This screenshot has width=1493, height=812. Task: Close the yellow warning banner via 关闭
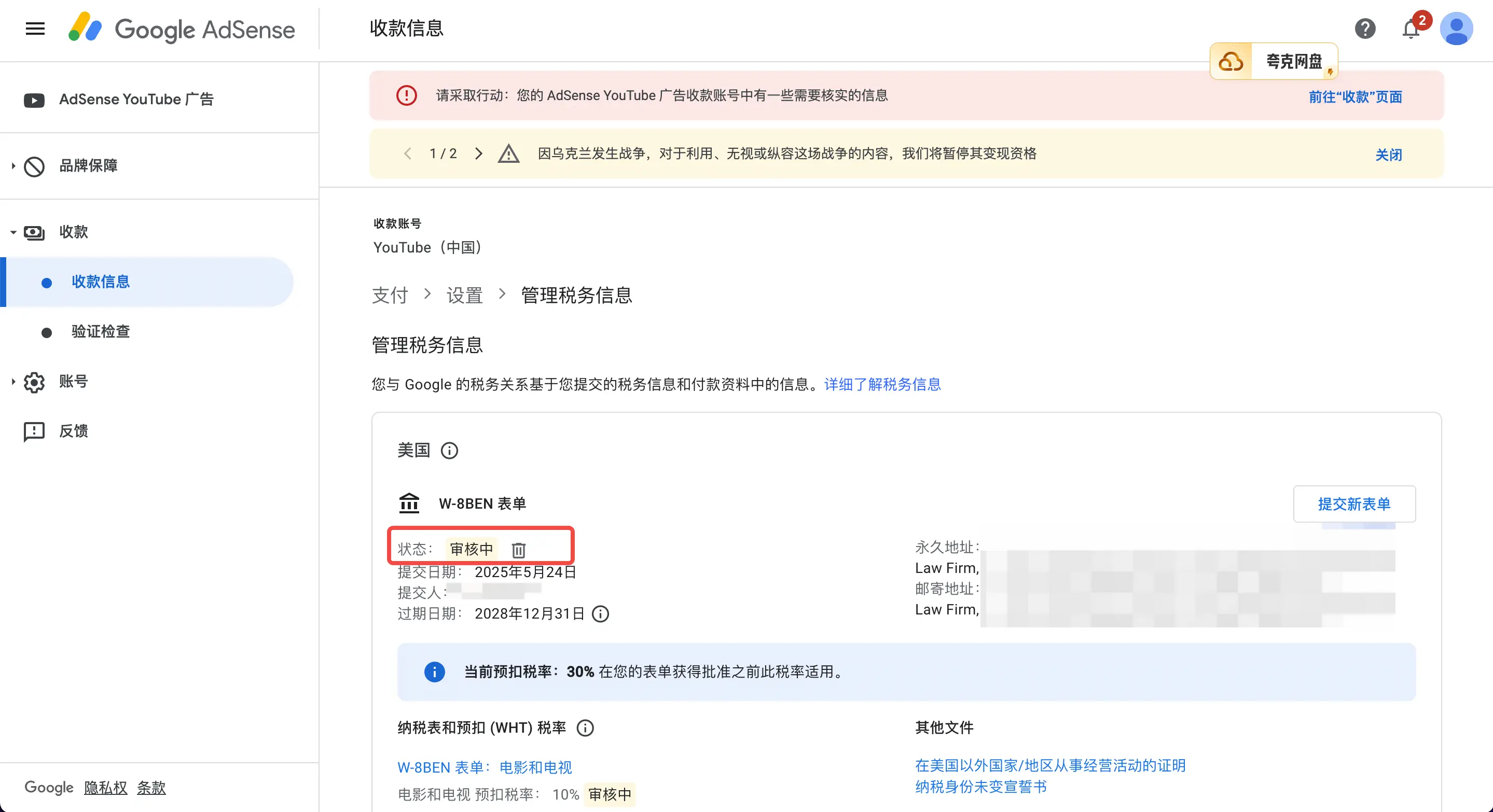(x=1389, y=155)
